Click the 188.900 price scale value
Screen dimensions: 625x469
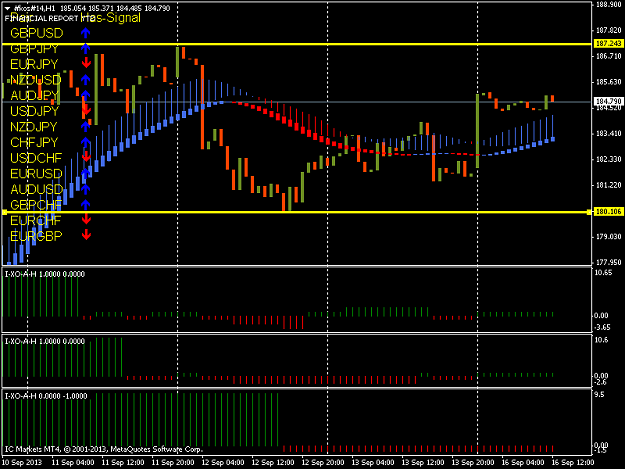click(x=609, y=5)
